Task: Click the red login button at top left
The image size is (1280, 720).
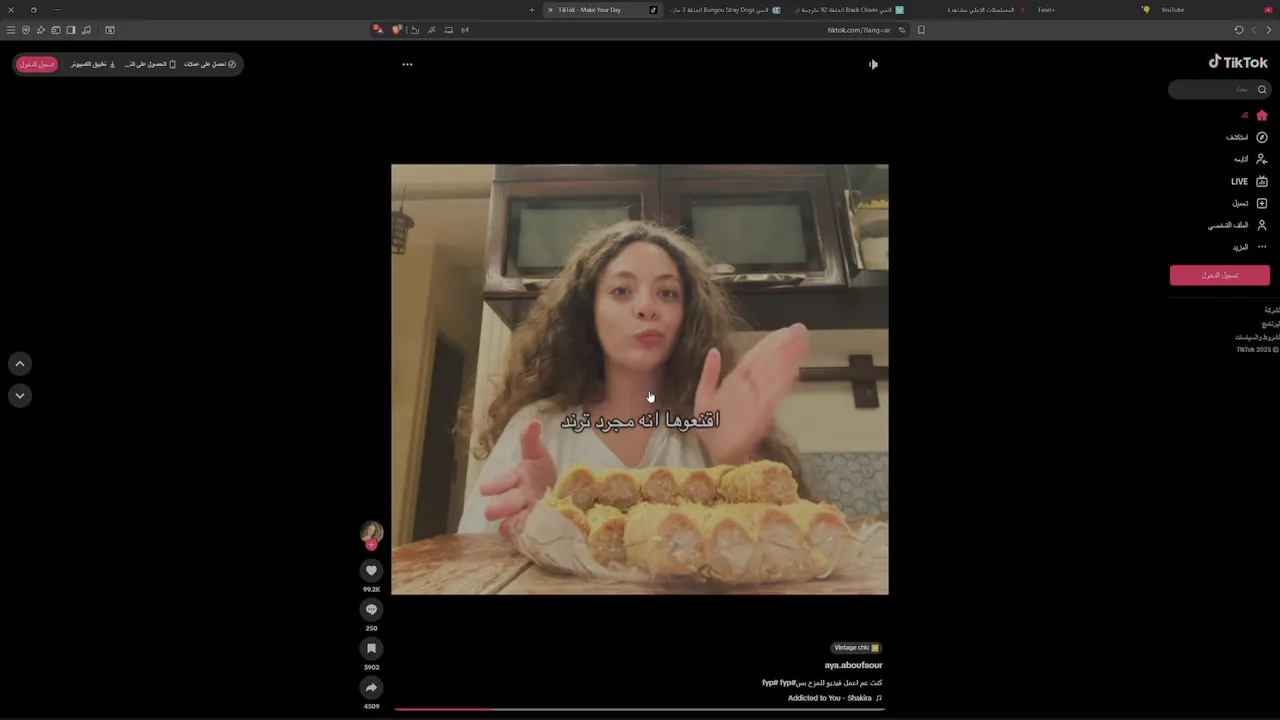Action: click(37, 64)
